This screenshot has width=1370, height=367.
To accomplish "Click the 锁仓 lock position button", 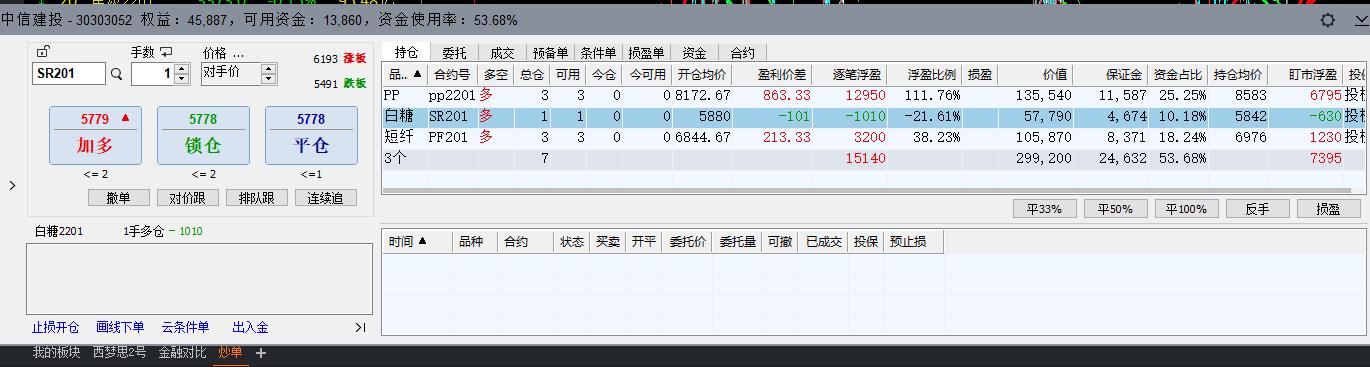I will (x=203, y=135).
